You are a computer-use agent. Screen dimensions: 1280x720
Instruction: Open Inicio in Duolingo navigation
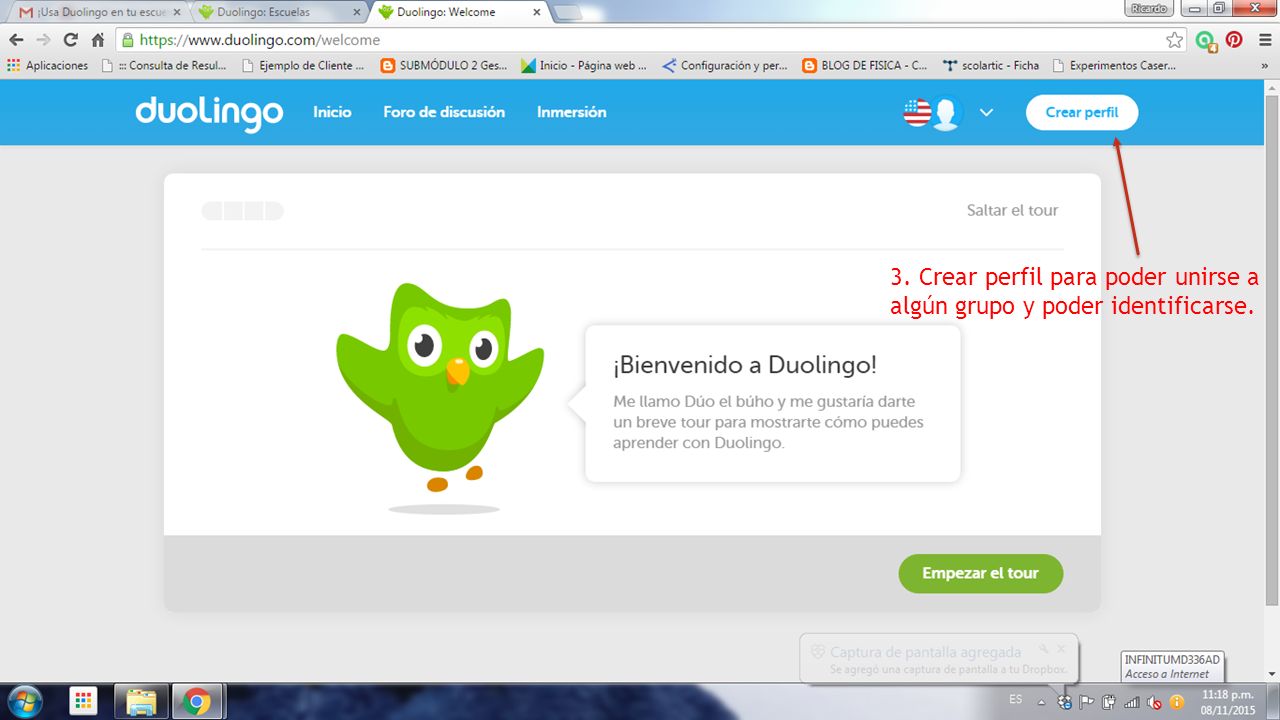(332, 112)
